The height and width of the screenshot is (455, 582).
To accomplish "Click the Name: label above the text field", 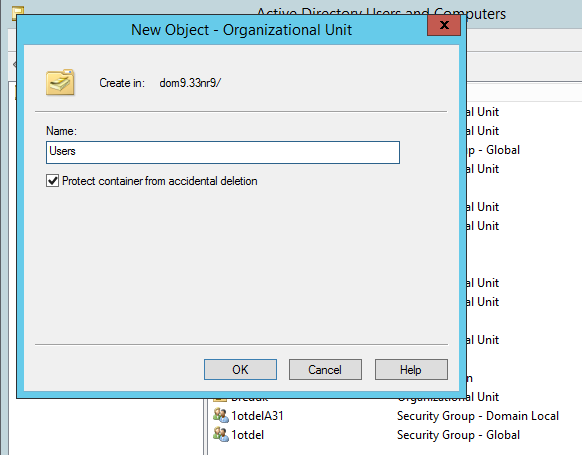I will [61, 131].
